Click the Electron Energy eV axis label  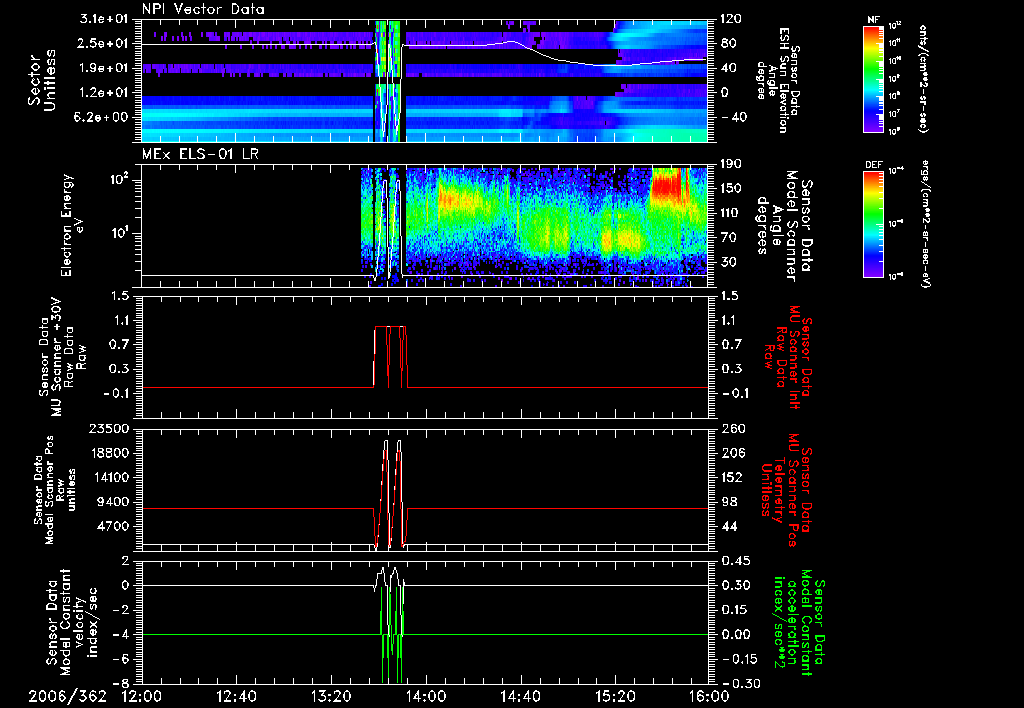tap(71, 225)
